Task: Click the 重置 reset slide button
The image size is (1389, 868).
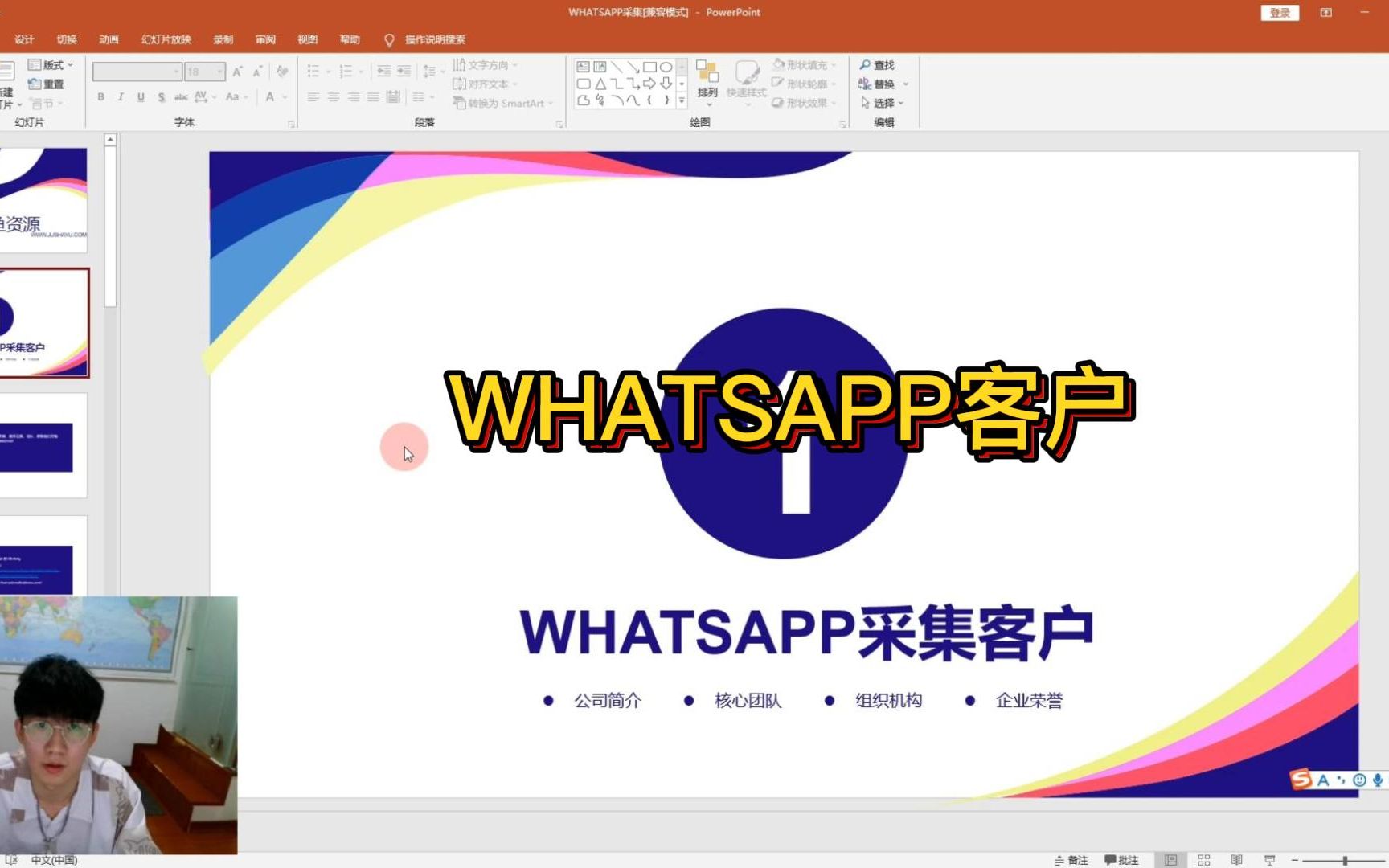Action: coord(46,84)
